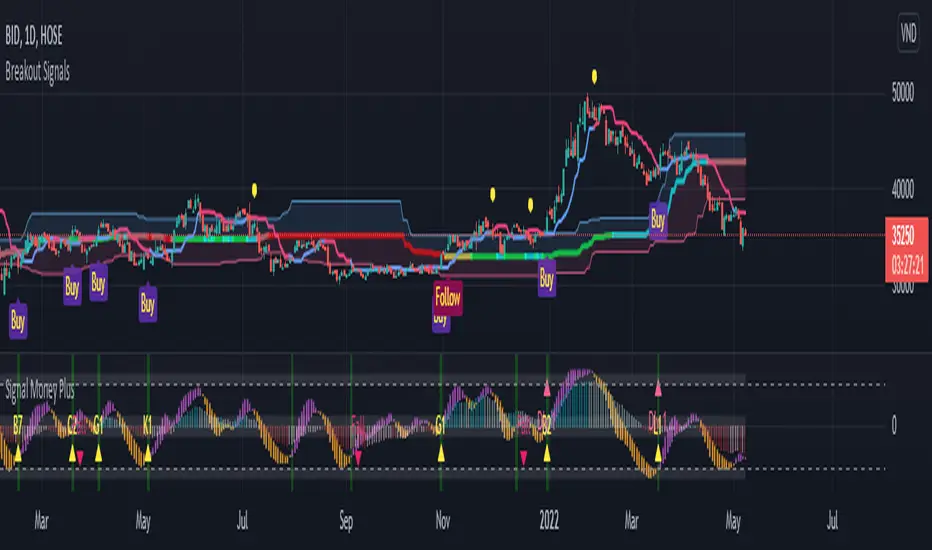Image resolution: width=932 pixels, height=550 pixels.
Task: Click the leftmost Buy signal label
Action: tap(18, 320)
